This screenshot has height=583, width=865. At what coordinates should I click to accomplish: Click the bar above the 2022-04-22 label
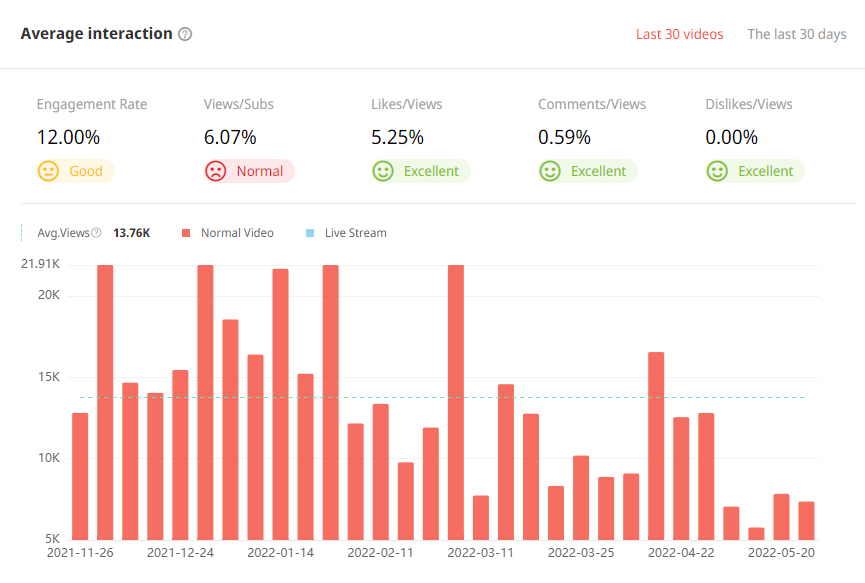coord(681,478)
